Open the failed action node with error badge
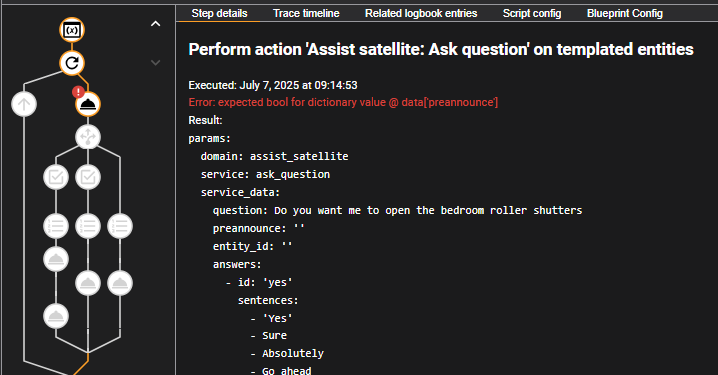 88,104
